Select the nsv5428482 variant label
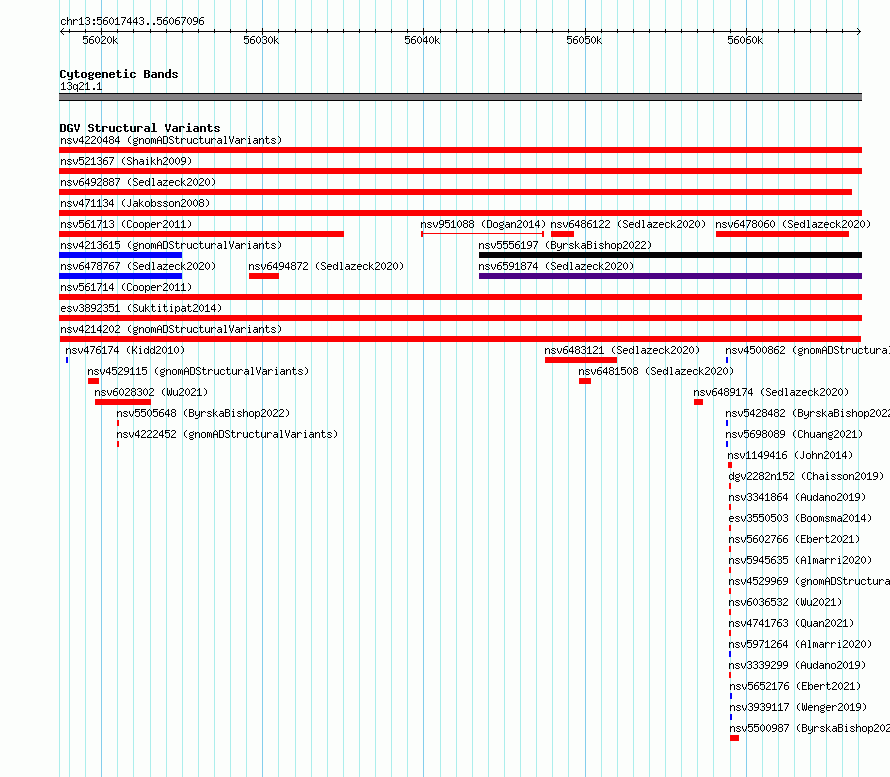890x777 pixels. coord(808,413)
